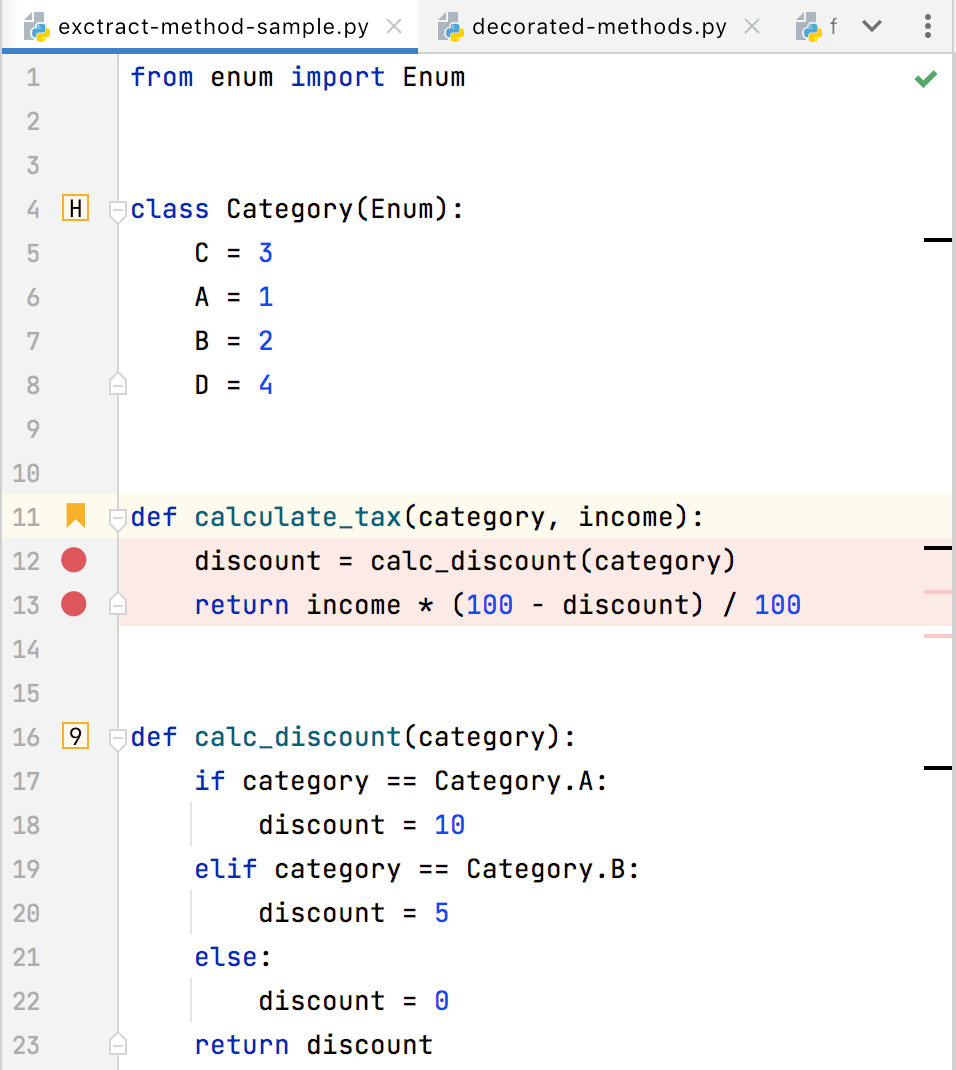Image resolution: width=956 pixels, height=1070 pixels.
Task: Click the fold end marker on line 23
Action: (x=117, y=1044)
